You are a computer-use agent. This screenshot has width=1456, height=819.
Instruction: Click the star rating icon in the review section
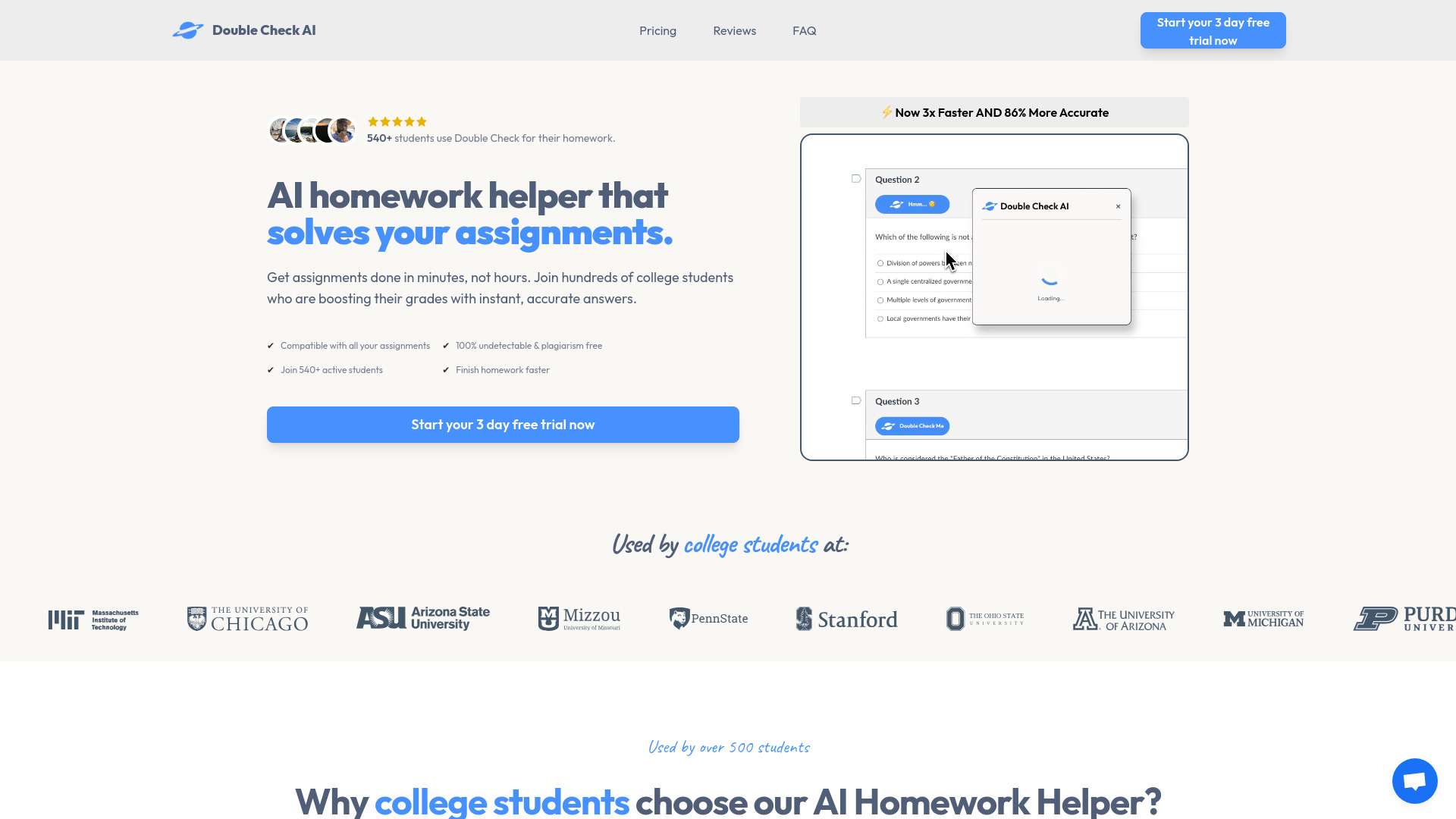pos(396,121)
